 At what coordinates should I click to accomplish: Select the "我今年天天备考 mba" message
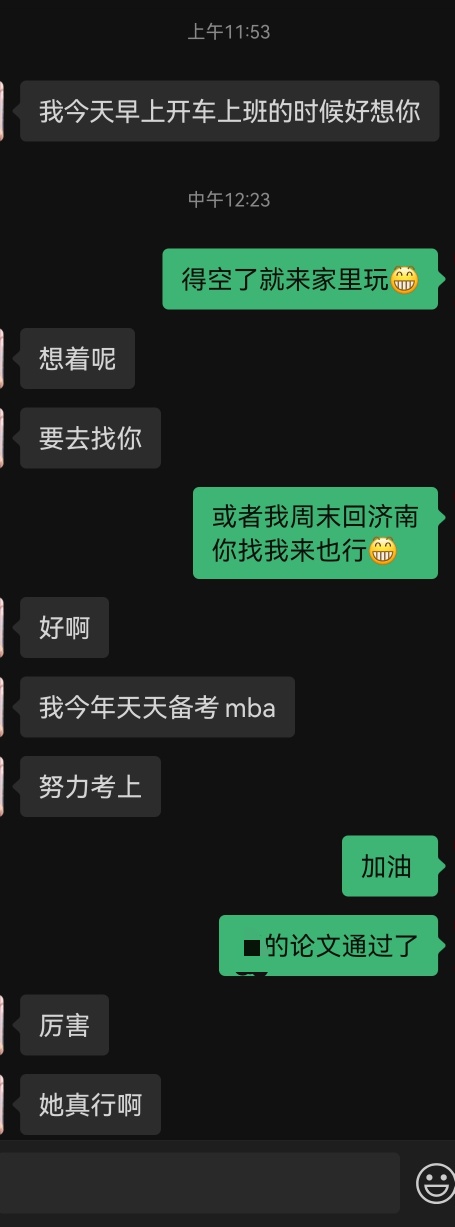[x=157, y=707]
